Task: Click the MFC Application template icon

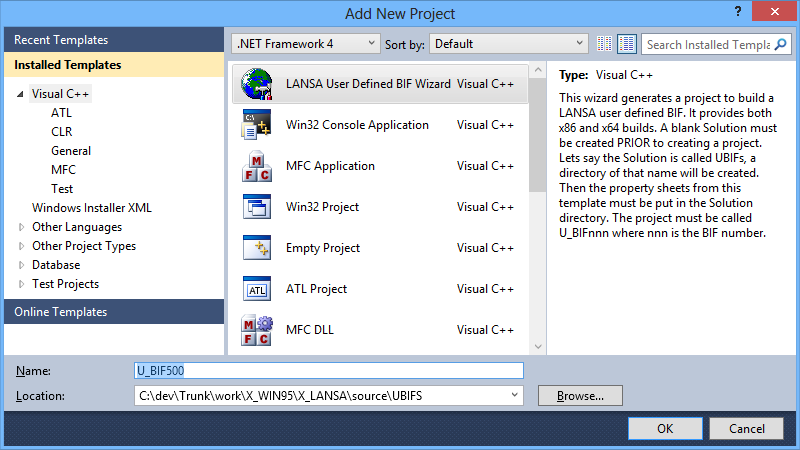Action: pyautogui.click(x=257, y=166)
